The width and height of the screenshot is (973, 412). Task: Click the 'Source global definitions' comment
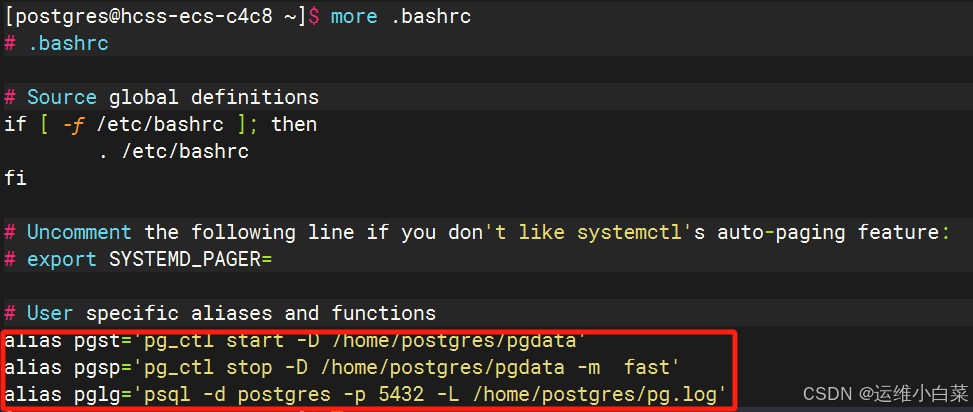click(x=172, y=98)
